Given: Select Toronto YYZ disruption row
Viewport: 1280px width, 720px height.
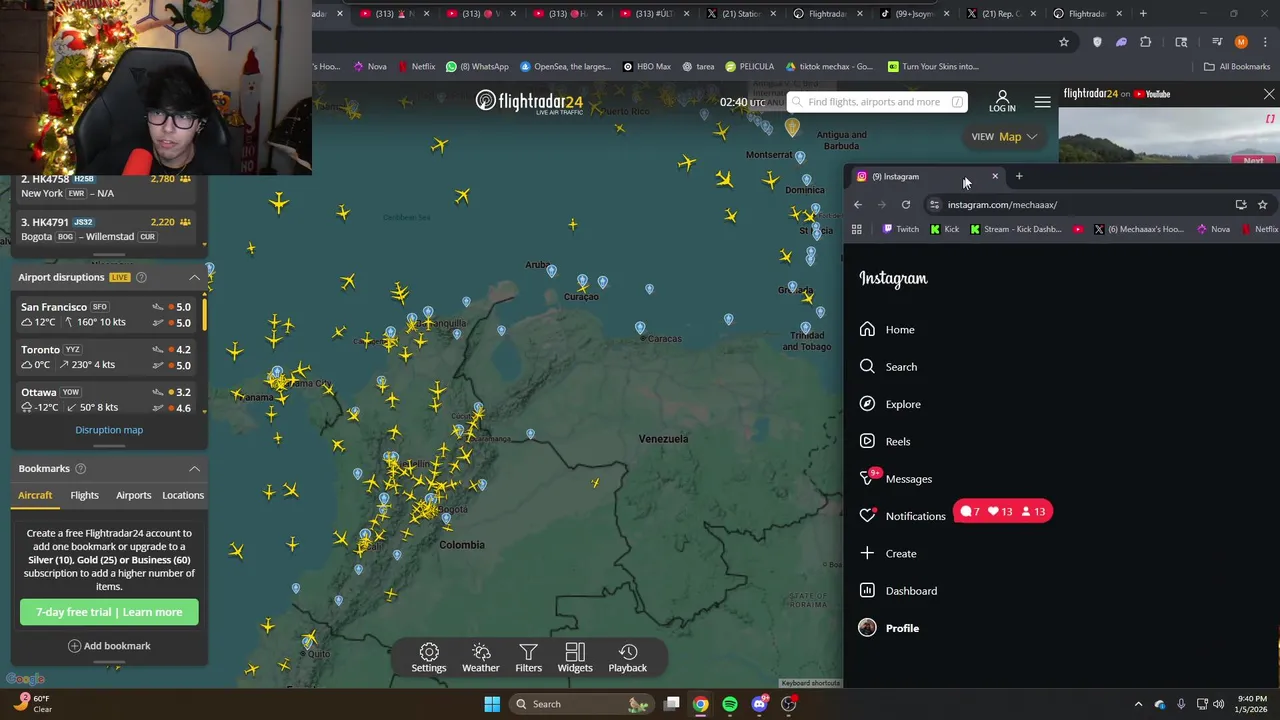Looking at the screenshot, I should (x=106, y=357).
